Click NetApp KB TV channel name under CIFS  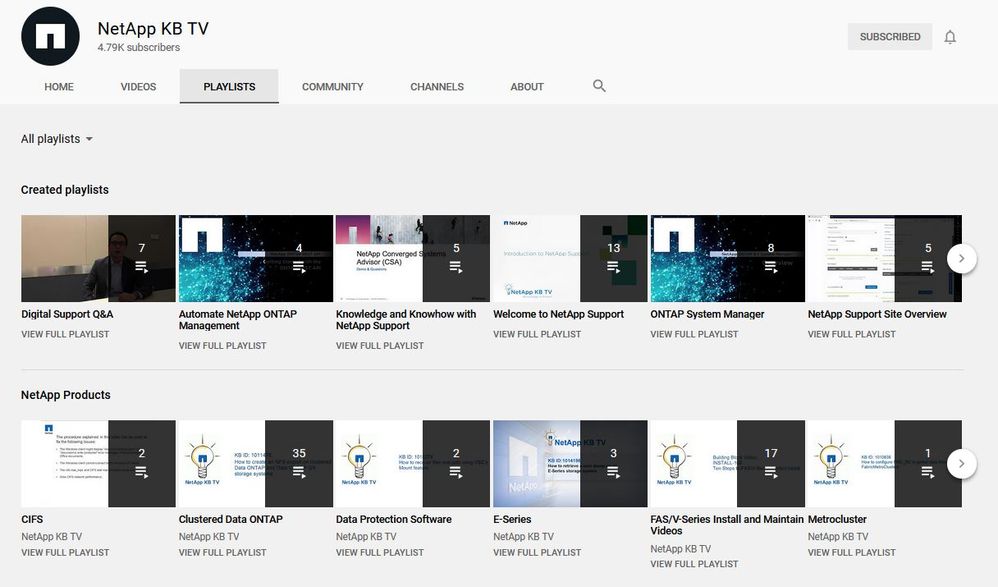(52, 537)
